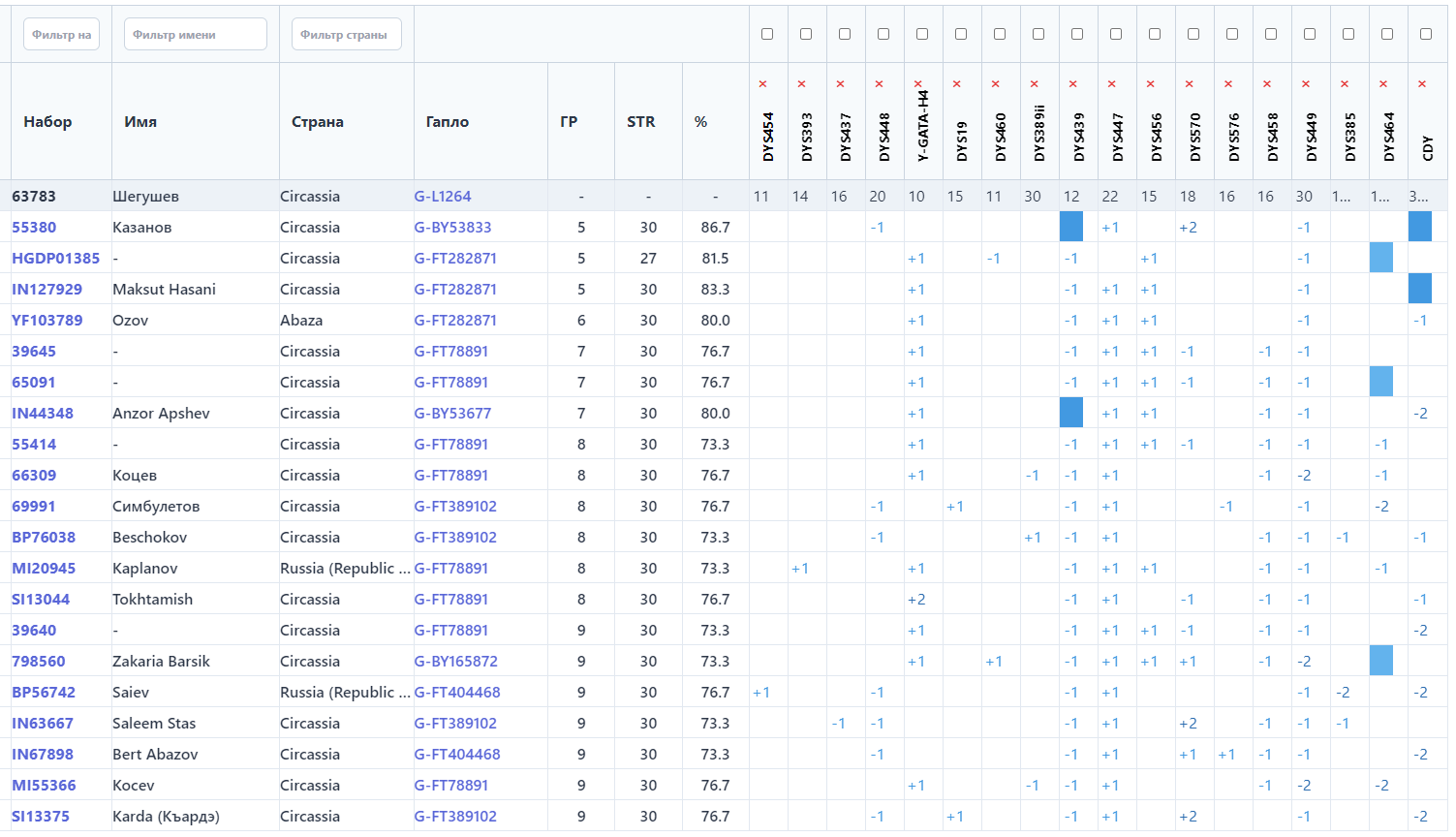Click the red X above CDY

[1421, 84]
